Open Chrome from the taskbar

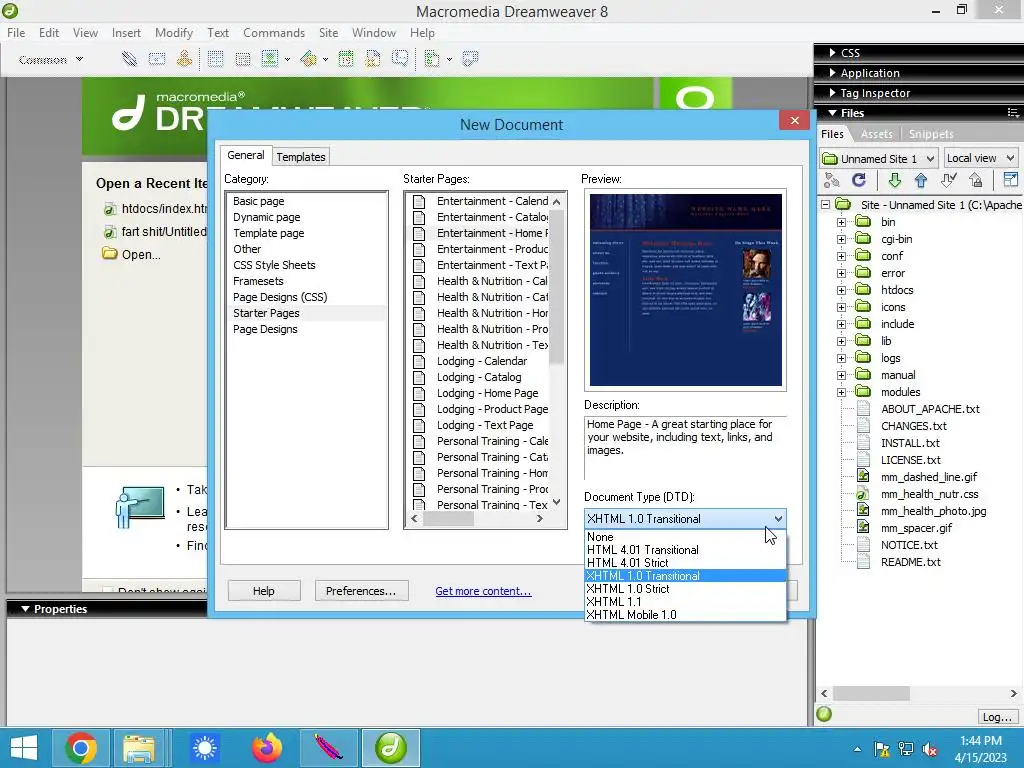click(81, 748)
